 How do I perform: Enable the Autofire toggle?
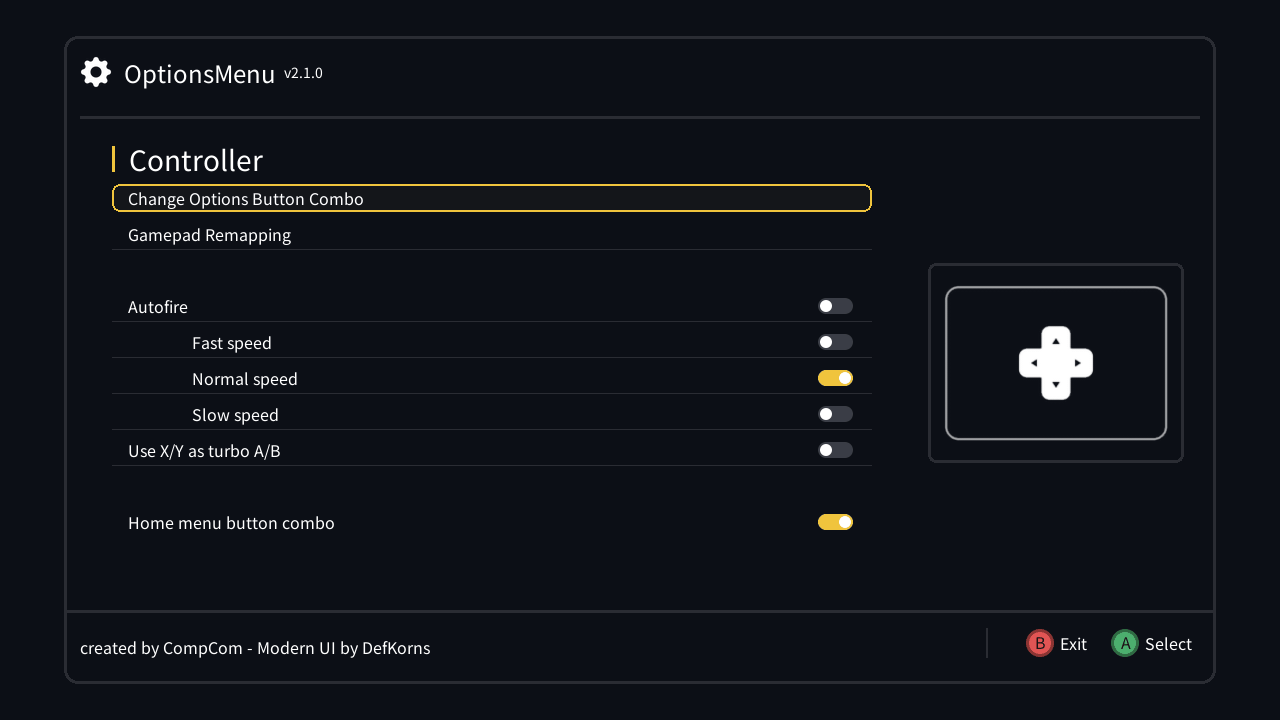835,306
